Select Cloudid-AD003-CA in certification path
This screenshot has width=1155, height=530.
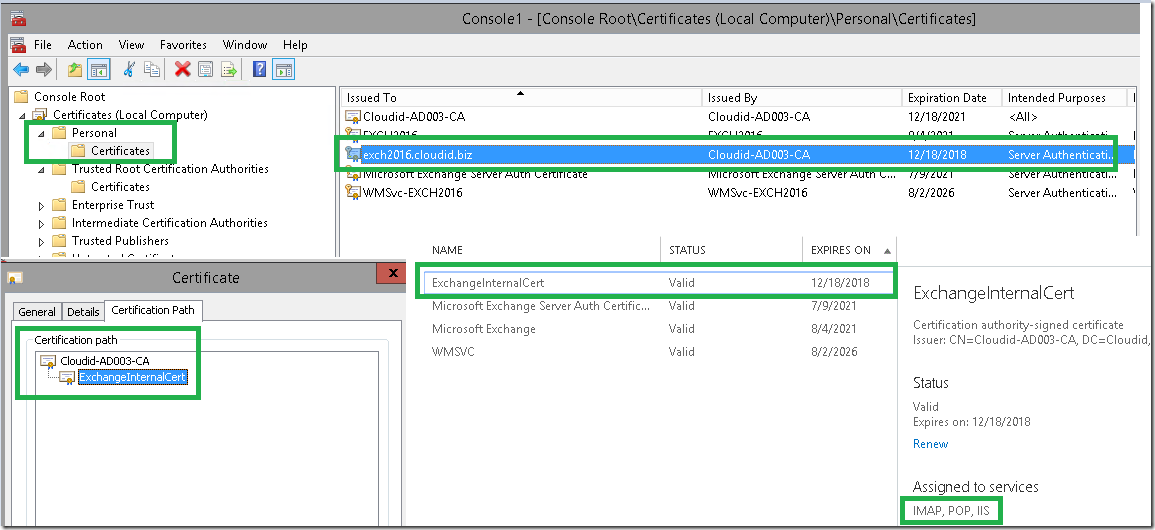coord(105,361)
